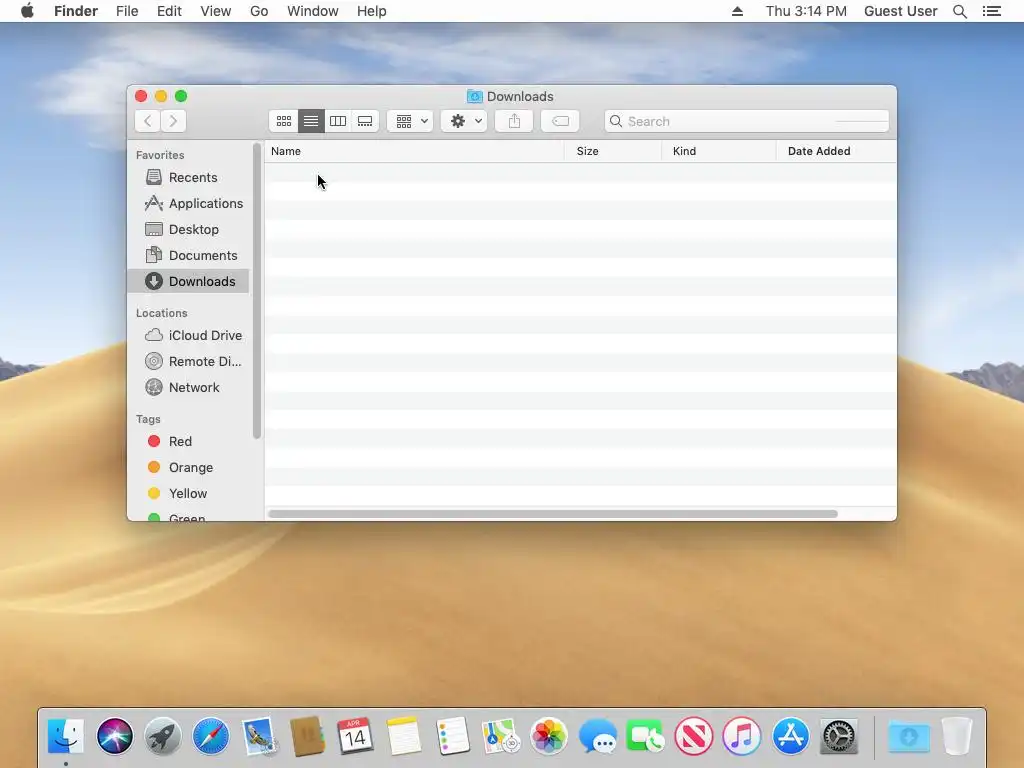The width and height of the screenshot is (1024, 768).
Task: Sort by the Name column header
Action: click(414, 151)
